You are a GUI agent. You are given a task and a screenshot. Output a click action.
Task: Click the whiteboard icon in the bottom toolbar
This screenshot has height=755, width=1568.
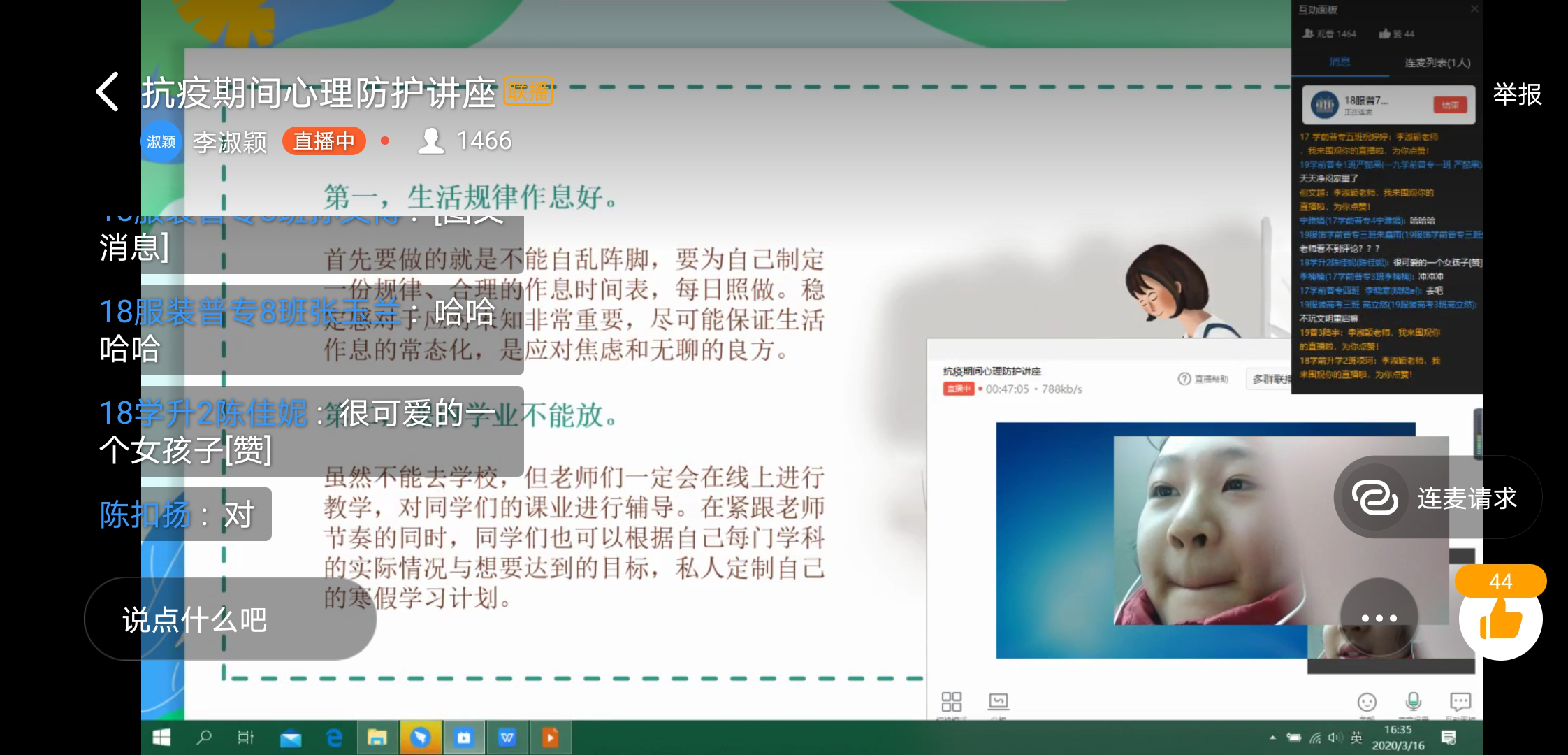(998, 700)
